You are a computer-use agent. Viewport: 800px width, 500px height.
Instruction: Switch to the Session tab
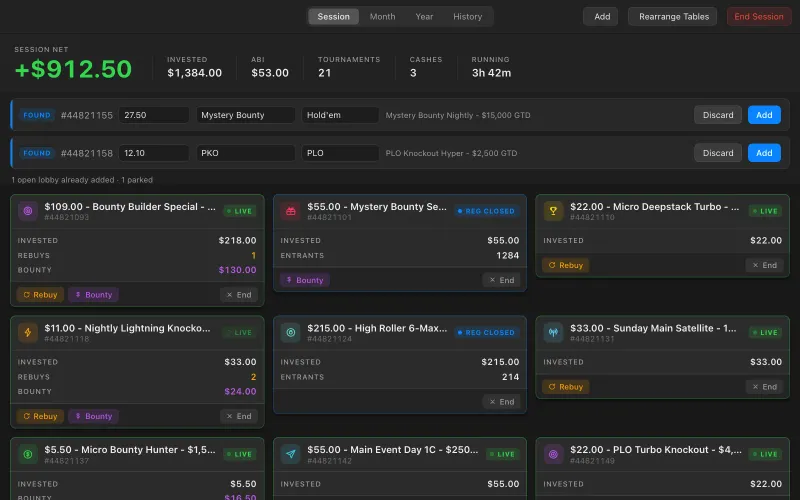pyautogui.click(x=333, y=16)
